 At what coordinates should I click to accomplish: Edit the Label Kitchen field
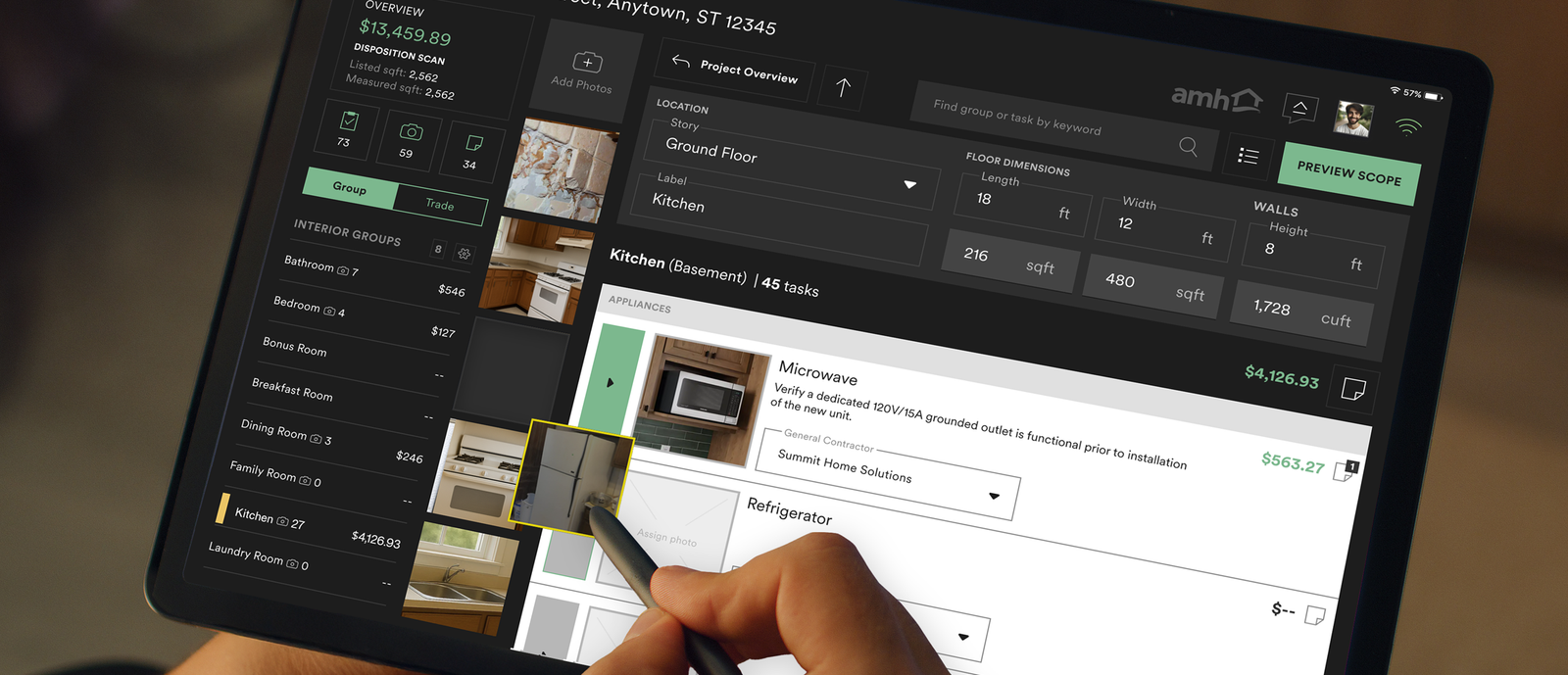click(779, 220)
